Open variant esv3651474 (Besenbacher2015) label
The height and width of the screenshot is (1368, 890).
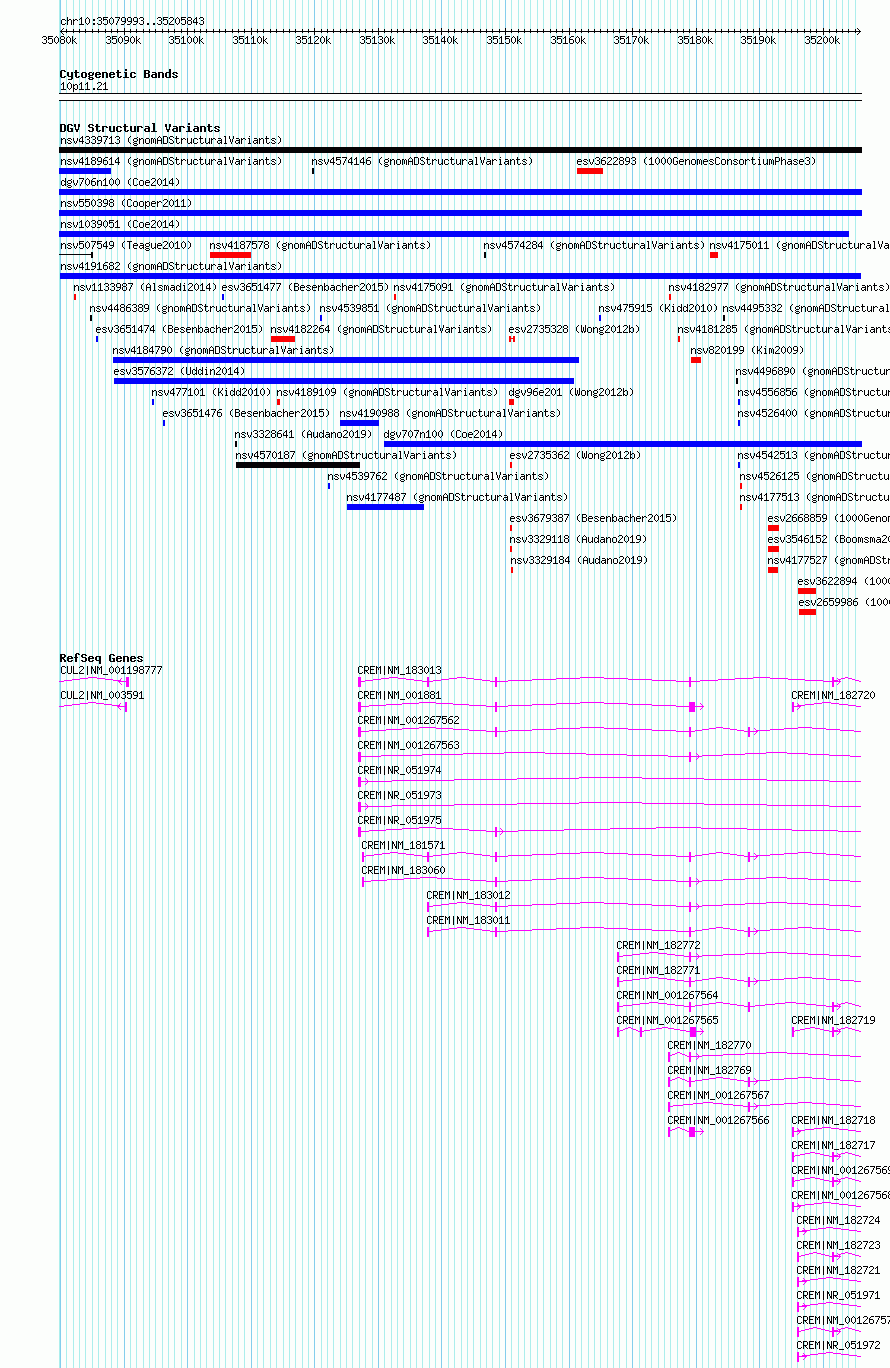179,329
